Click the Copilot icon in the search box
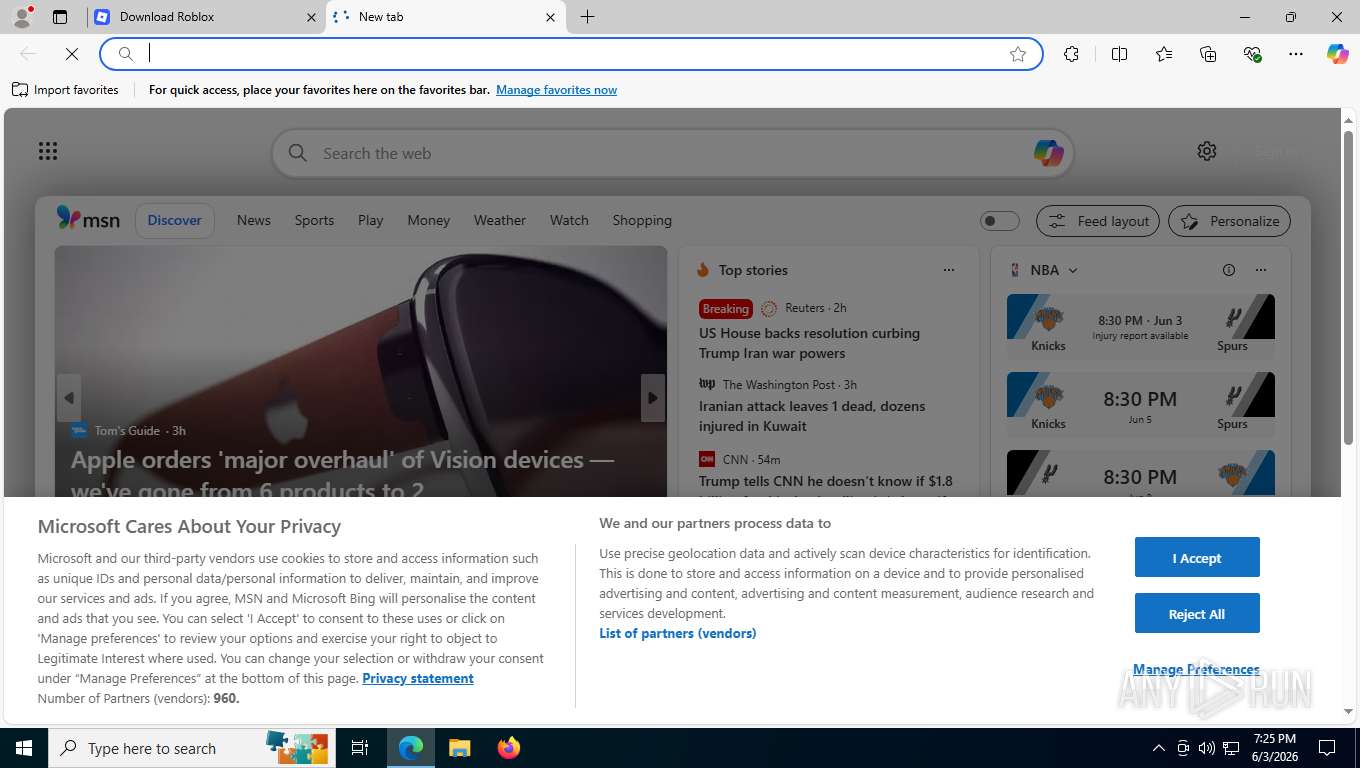This screenshot has height=768, width=1360. 1048,153
